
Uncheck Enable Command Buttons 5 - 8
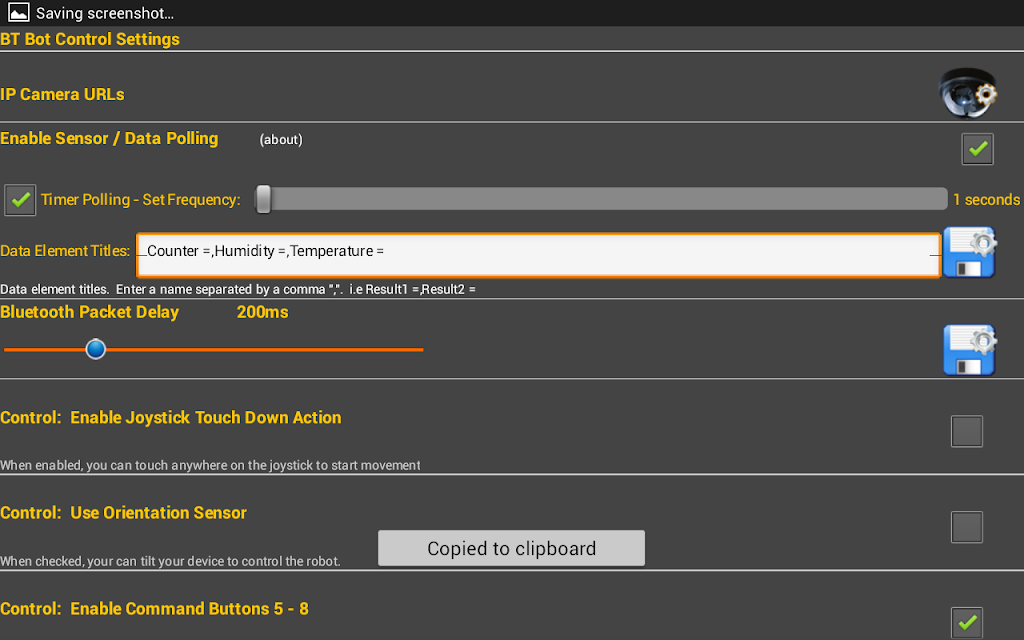[x=967, y=622]
